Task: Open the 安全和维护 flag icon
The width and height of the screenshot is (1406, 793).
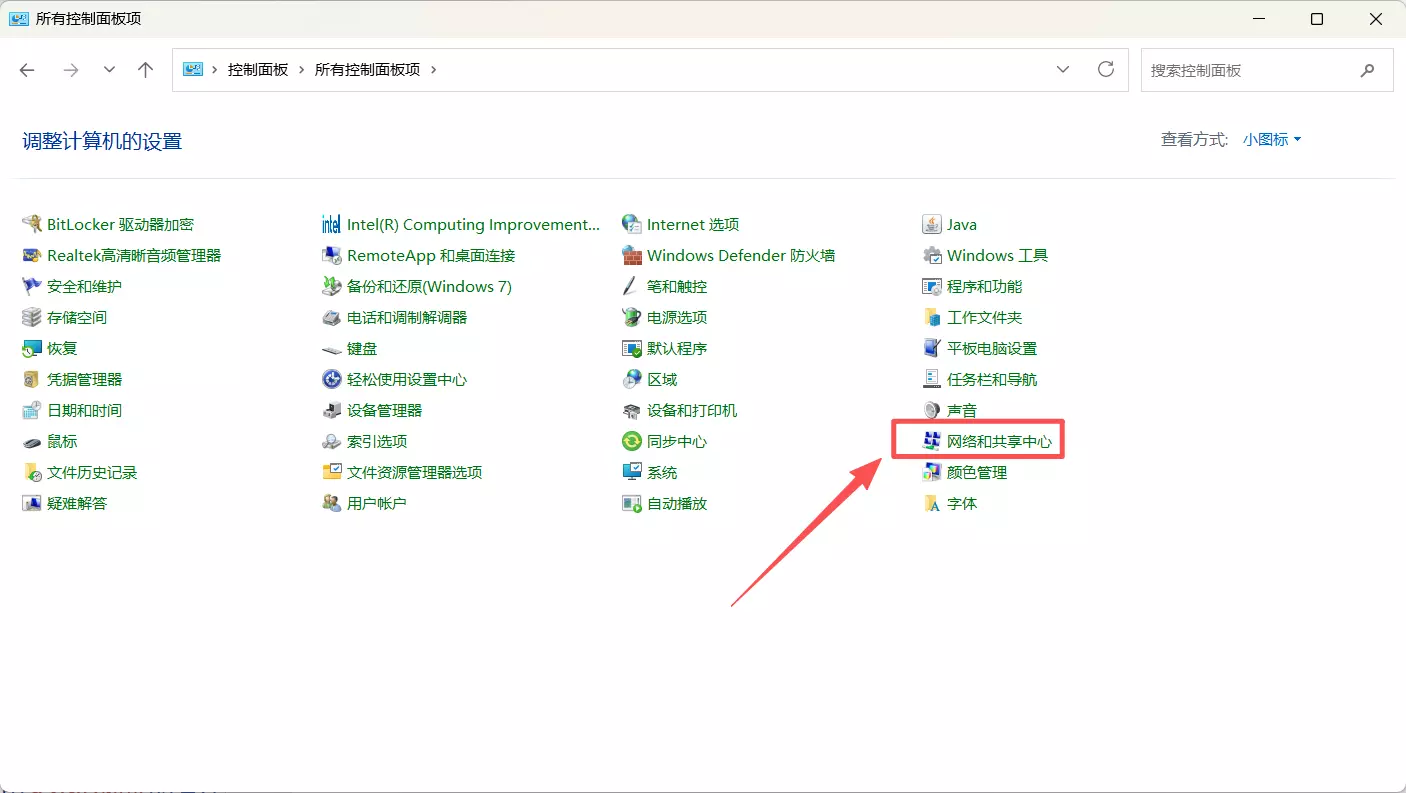Action: [x=31, y=286]
